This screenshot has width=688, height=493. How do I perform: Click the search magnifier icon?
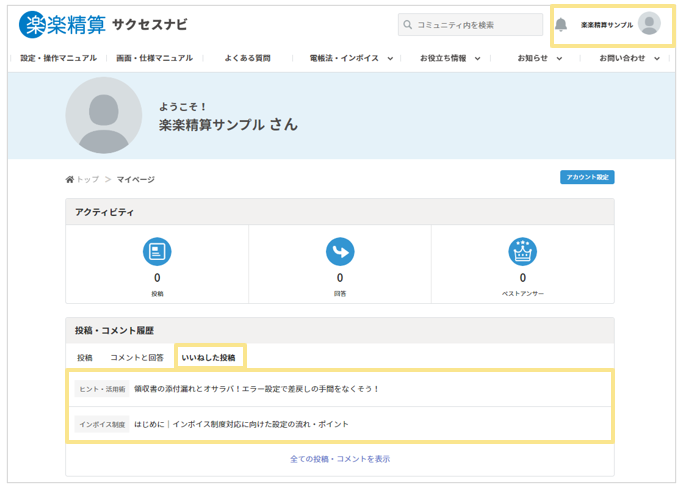coord(407,25)
